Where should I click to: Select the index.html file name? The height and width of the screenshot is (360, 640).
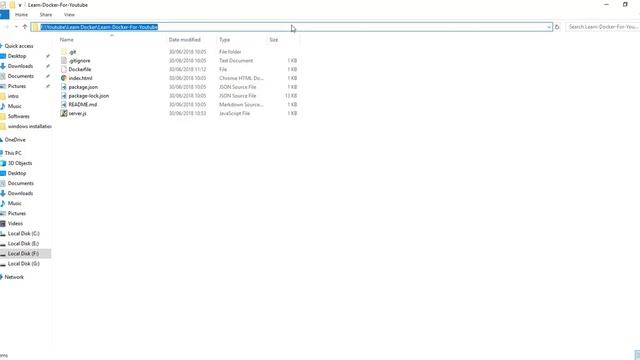[80, 78]
